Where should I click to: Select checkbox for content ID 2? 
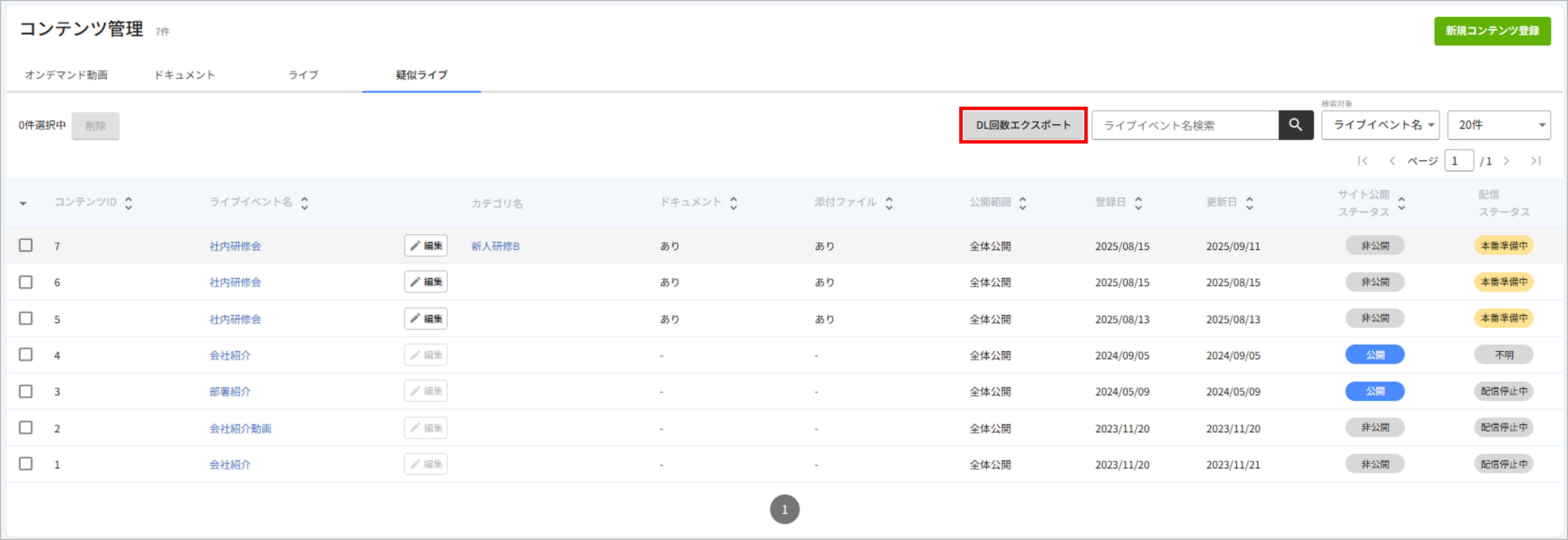[26, 427]
